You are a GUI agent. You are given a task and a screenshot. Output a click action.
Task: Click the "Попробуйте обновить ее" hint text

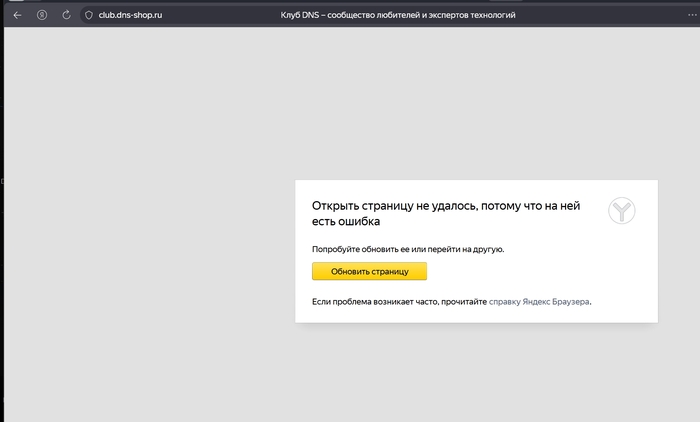[x=363, y=248]
